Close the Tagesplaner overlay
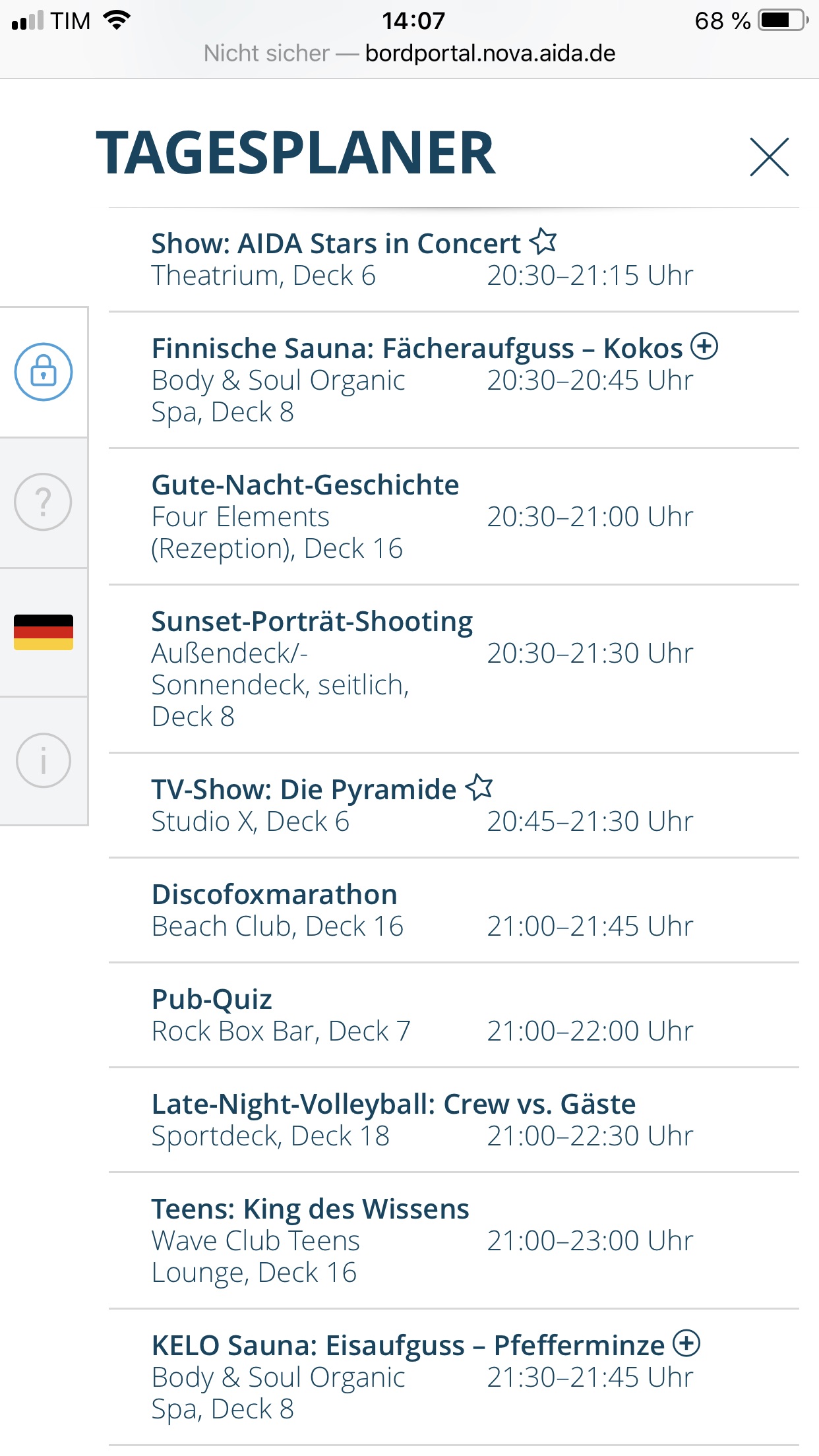Screen dimensions: 819x1456 769,157
